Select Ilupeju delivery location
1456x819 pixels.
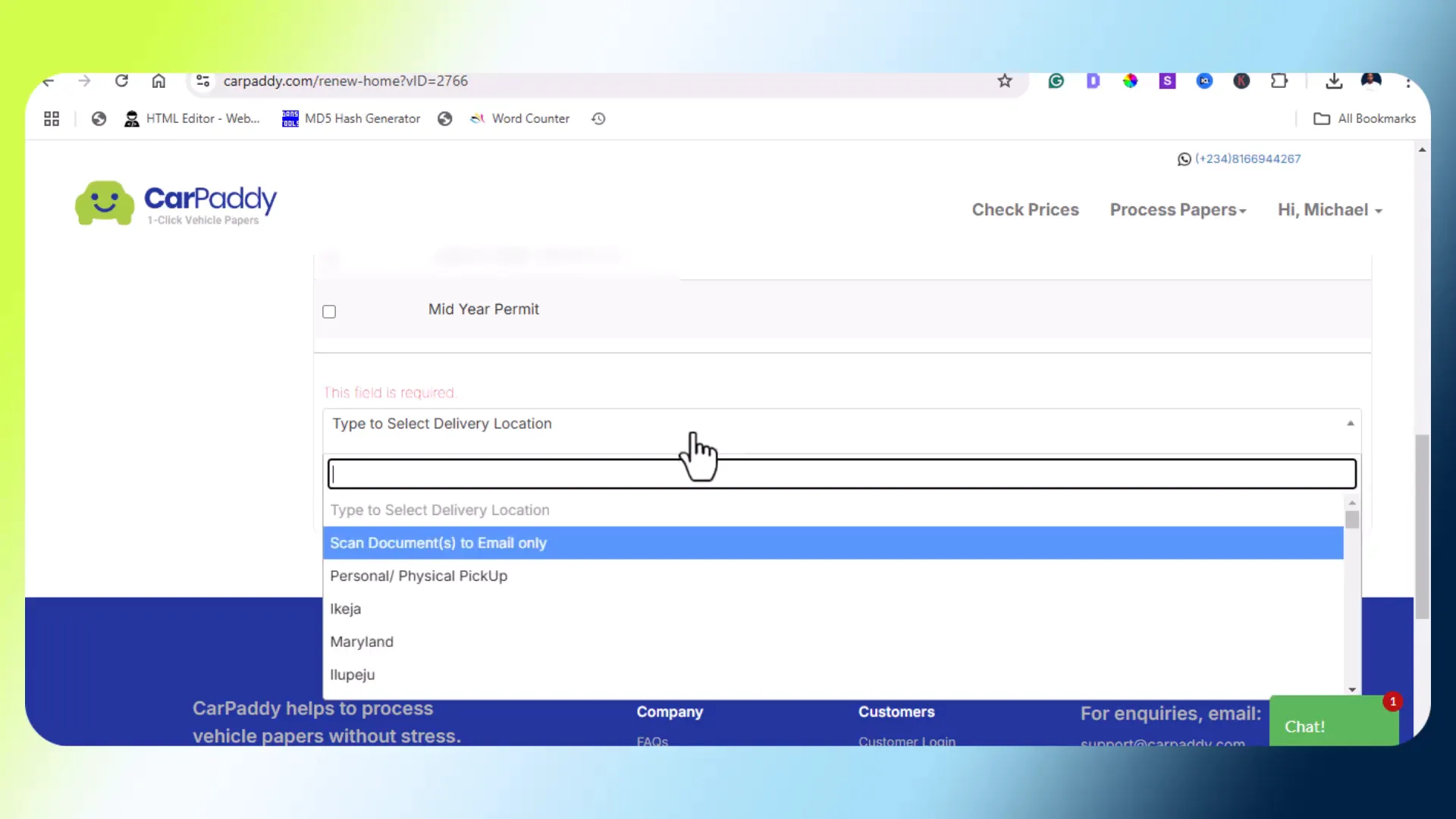pos(833,675)
